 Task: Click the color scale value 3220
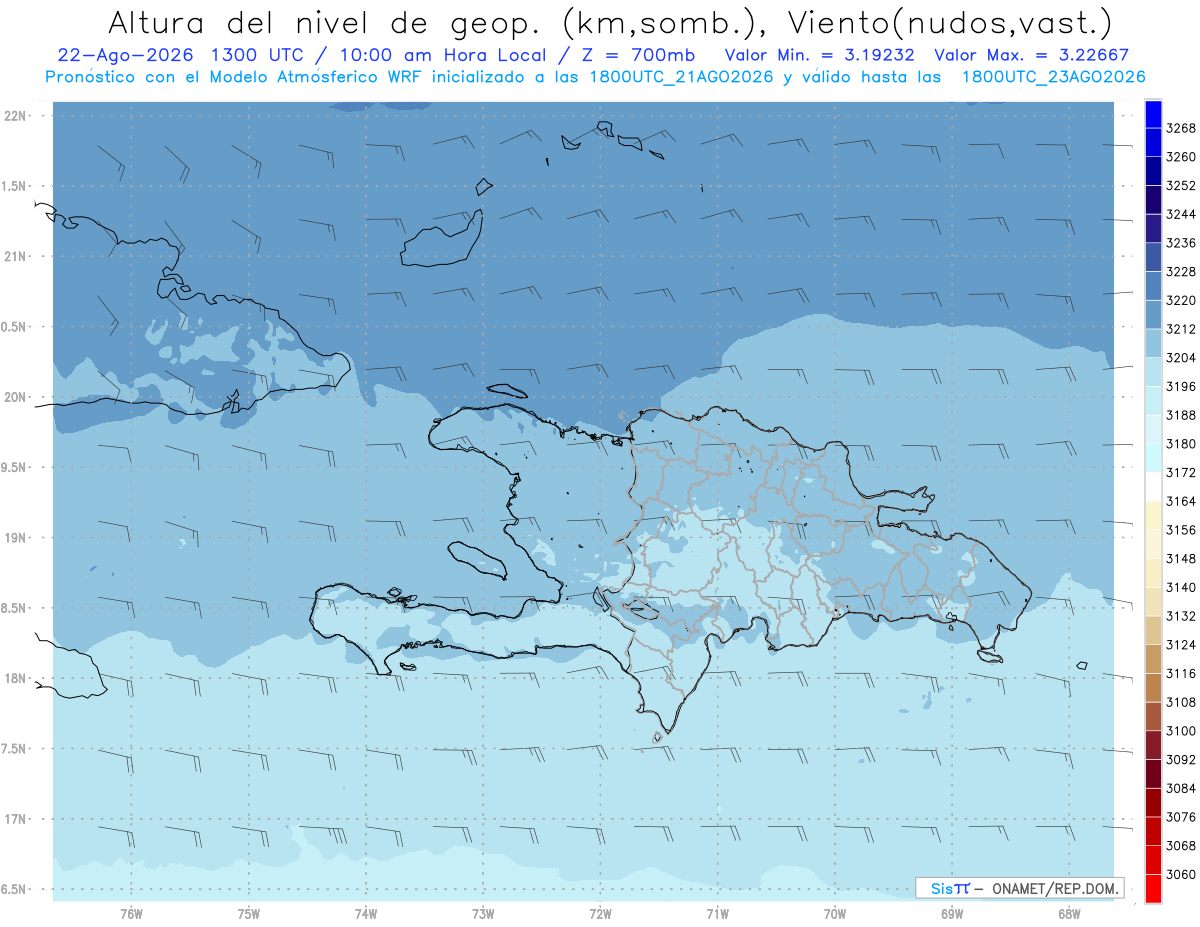[1181, 300]
